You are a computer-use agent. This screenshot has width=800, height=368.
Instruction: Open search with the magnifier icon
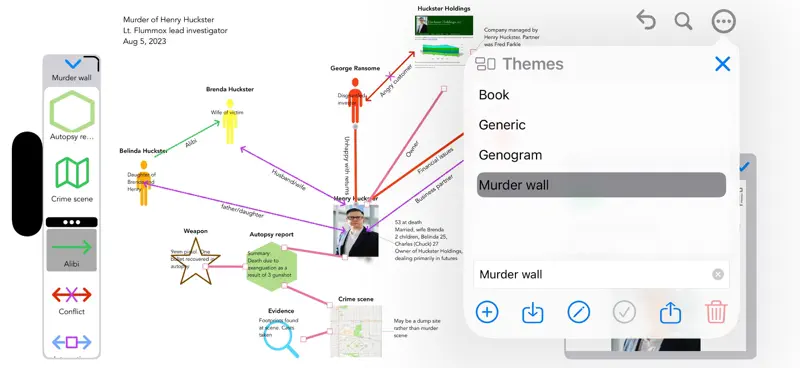[683, 21]
